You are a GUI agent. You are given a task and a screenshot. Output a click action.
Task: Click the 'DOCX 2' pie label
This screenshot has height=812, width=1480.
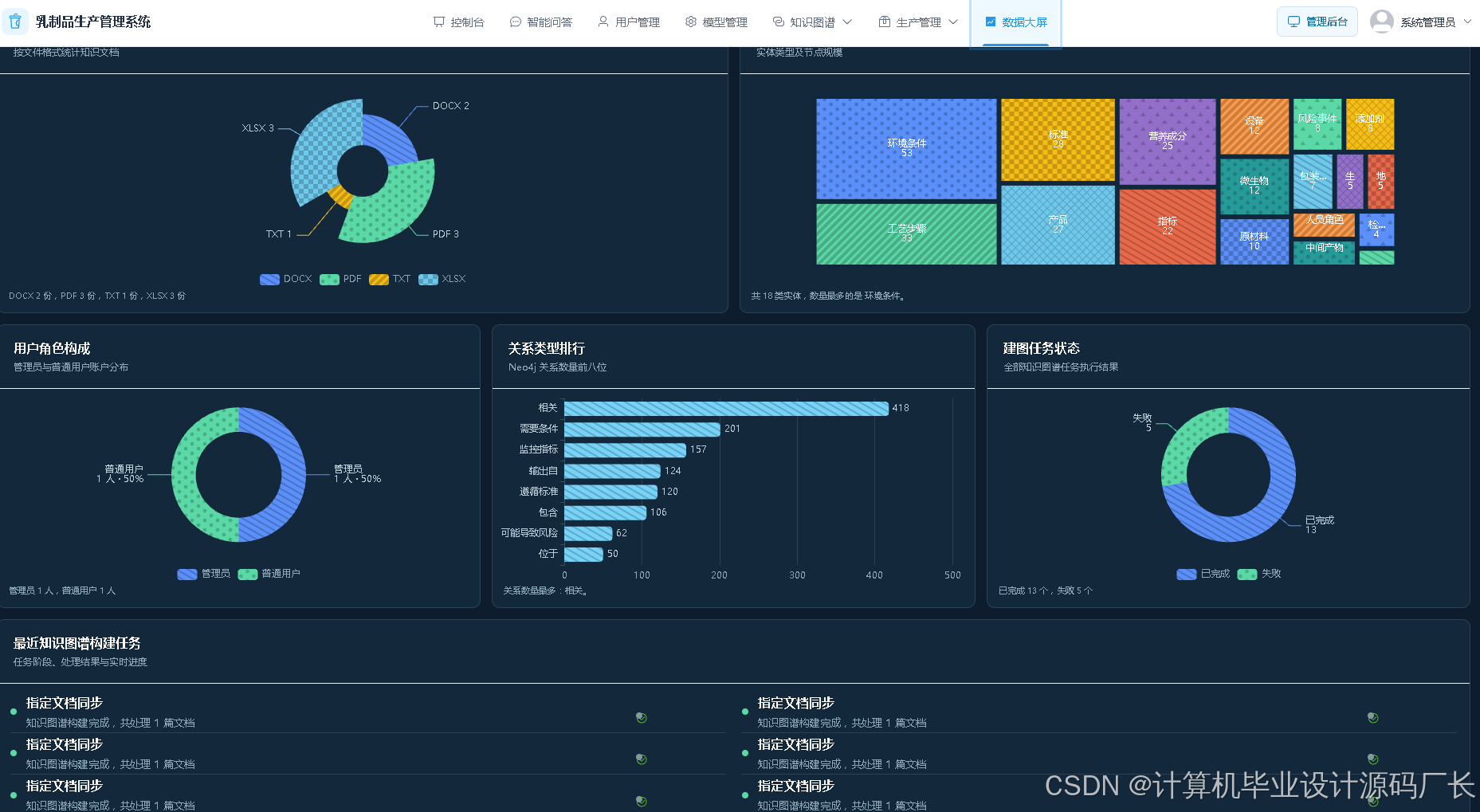tap(450, 106)
